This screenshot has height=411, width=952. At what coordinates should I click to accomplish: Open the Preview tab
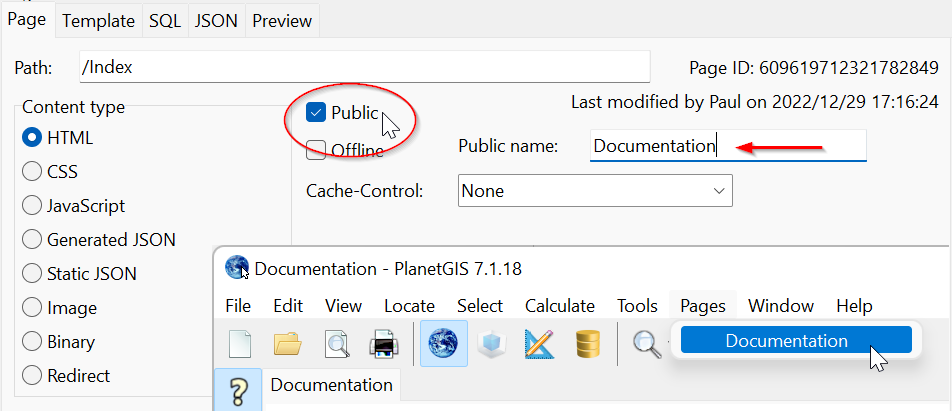point(282,20)
